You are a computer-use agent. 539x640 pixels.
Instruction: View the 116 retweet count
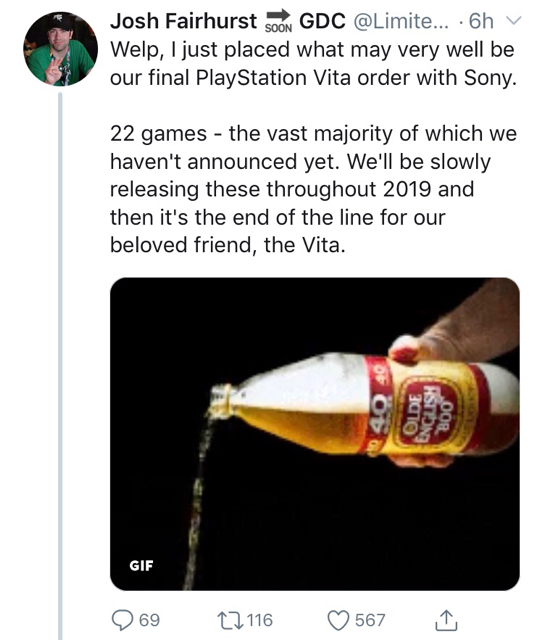pyautogui.click(x=260, y=620)
